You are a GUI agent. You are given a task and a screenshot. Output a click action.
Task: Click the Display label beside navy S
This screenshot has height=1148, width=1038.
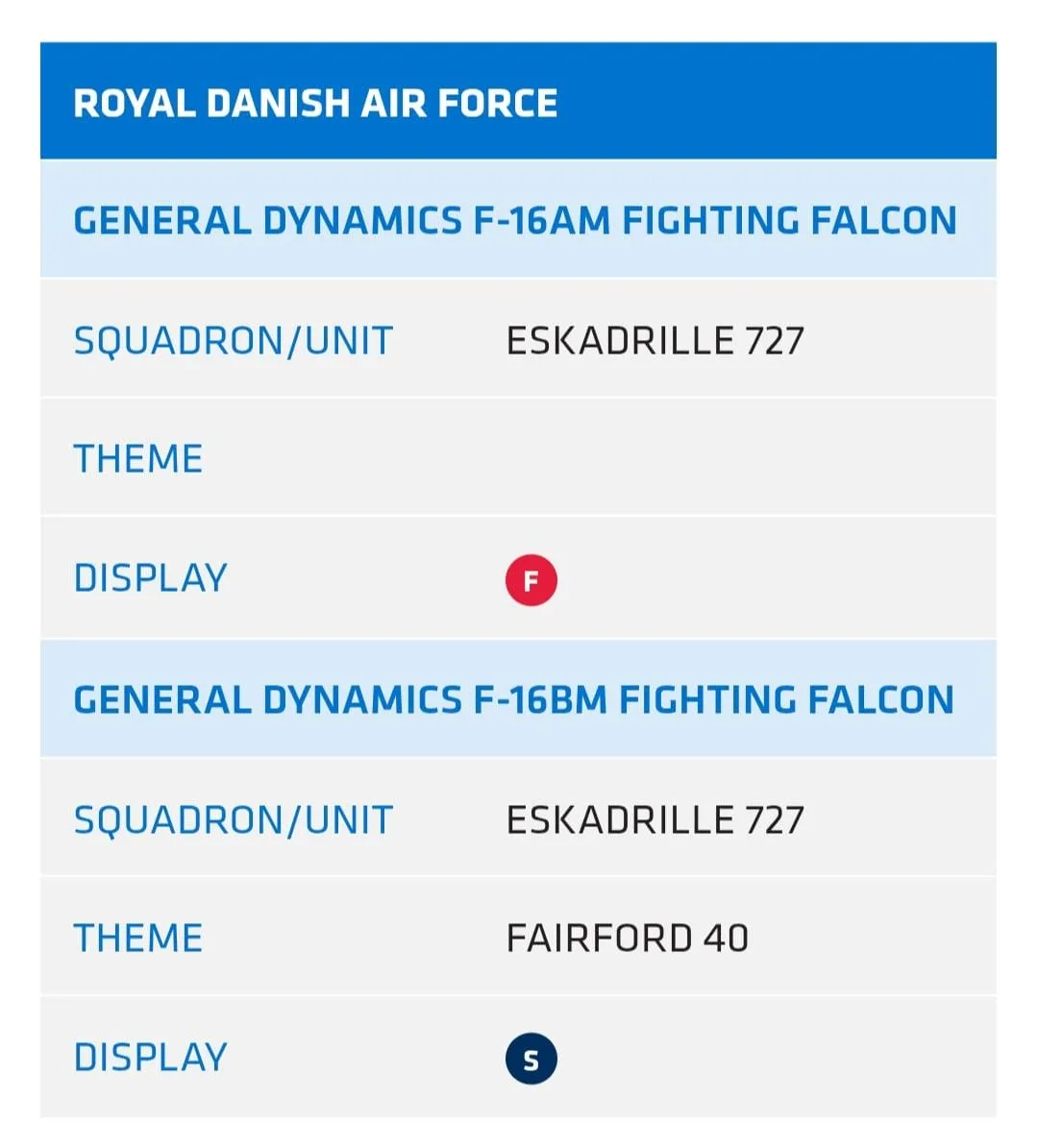(x=151, y=1058)
